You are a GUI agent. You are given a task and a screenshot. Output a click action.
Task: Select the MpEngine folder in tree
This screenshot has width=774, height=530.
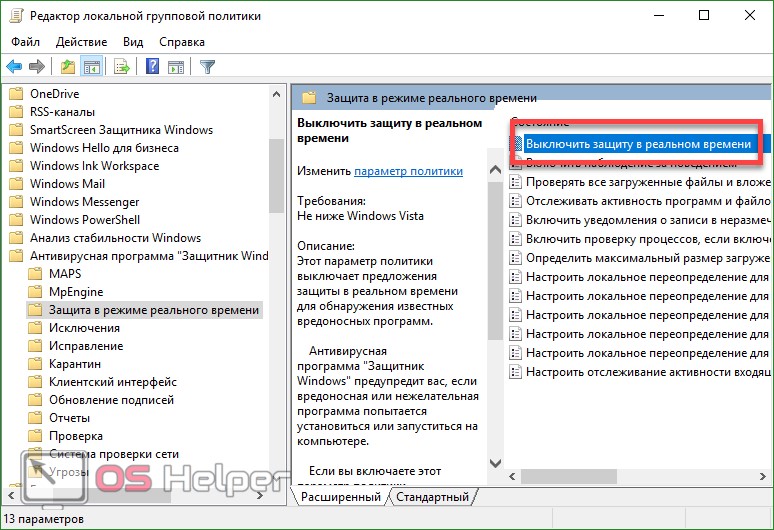[x=76, y=292]
